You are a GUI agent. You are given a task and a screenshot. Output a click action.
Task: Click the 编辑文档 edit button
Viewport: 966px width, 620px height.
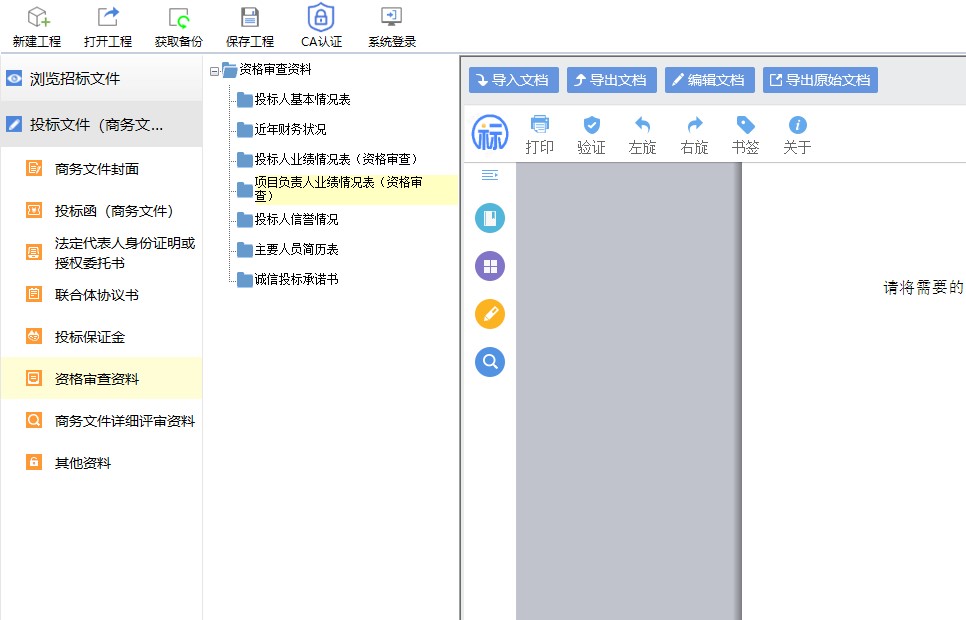point(710,80)
